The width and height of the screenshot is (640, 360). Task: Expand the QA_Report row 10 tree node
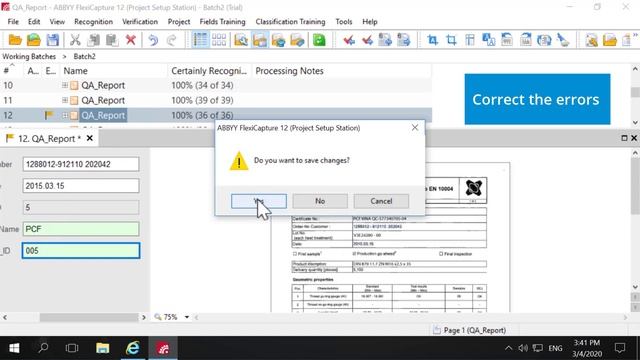(x=65, y=85)
